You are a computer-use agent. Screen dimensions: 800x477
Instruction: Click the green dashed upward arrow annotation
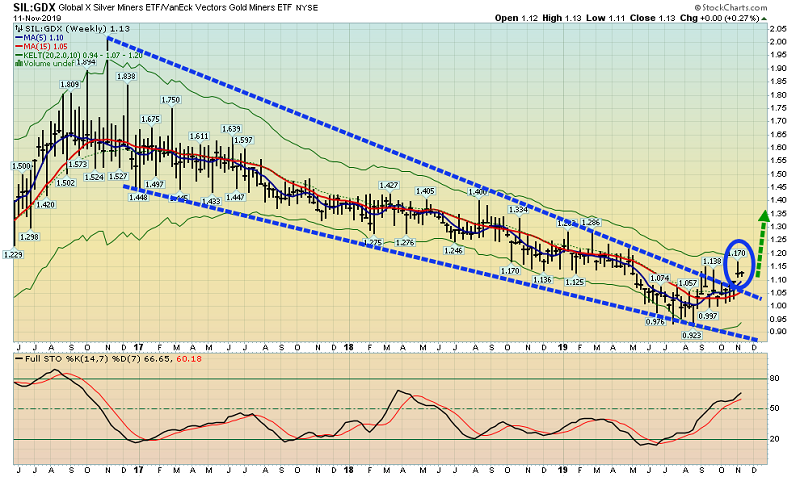761,243
